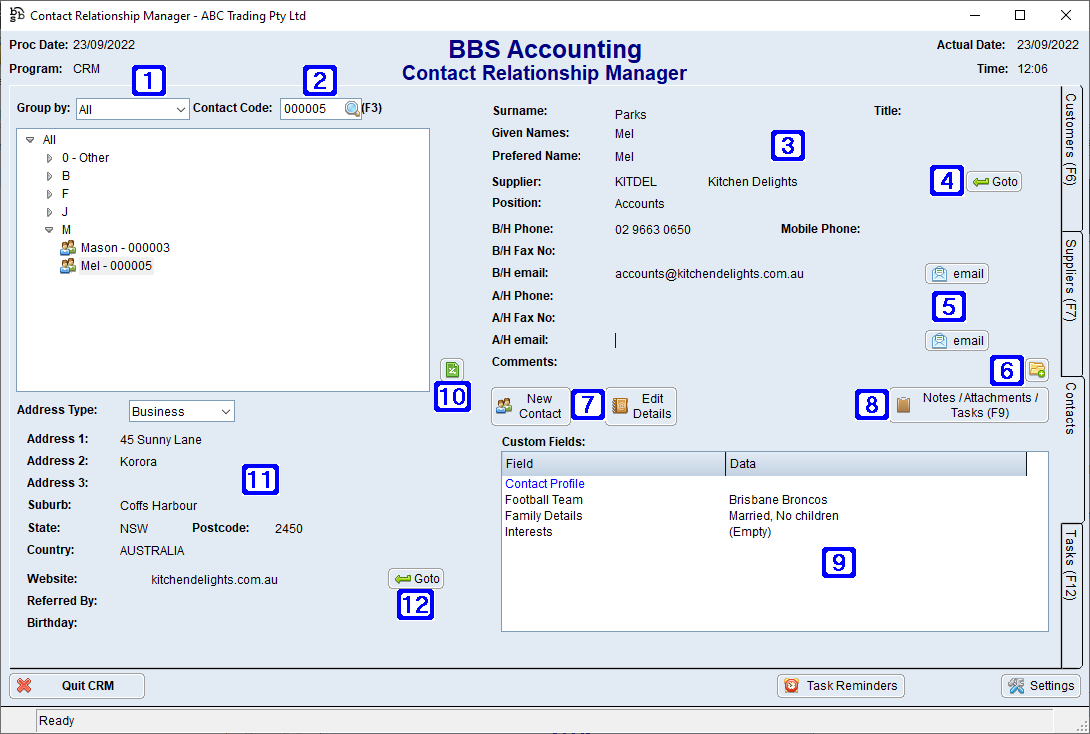This screenshot has width=1090, height=734.
Task: Switch to the Tasks (F12) tab
Action: click(1074, 555)
